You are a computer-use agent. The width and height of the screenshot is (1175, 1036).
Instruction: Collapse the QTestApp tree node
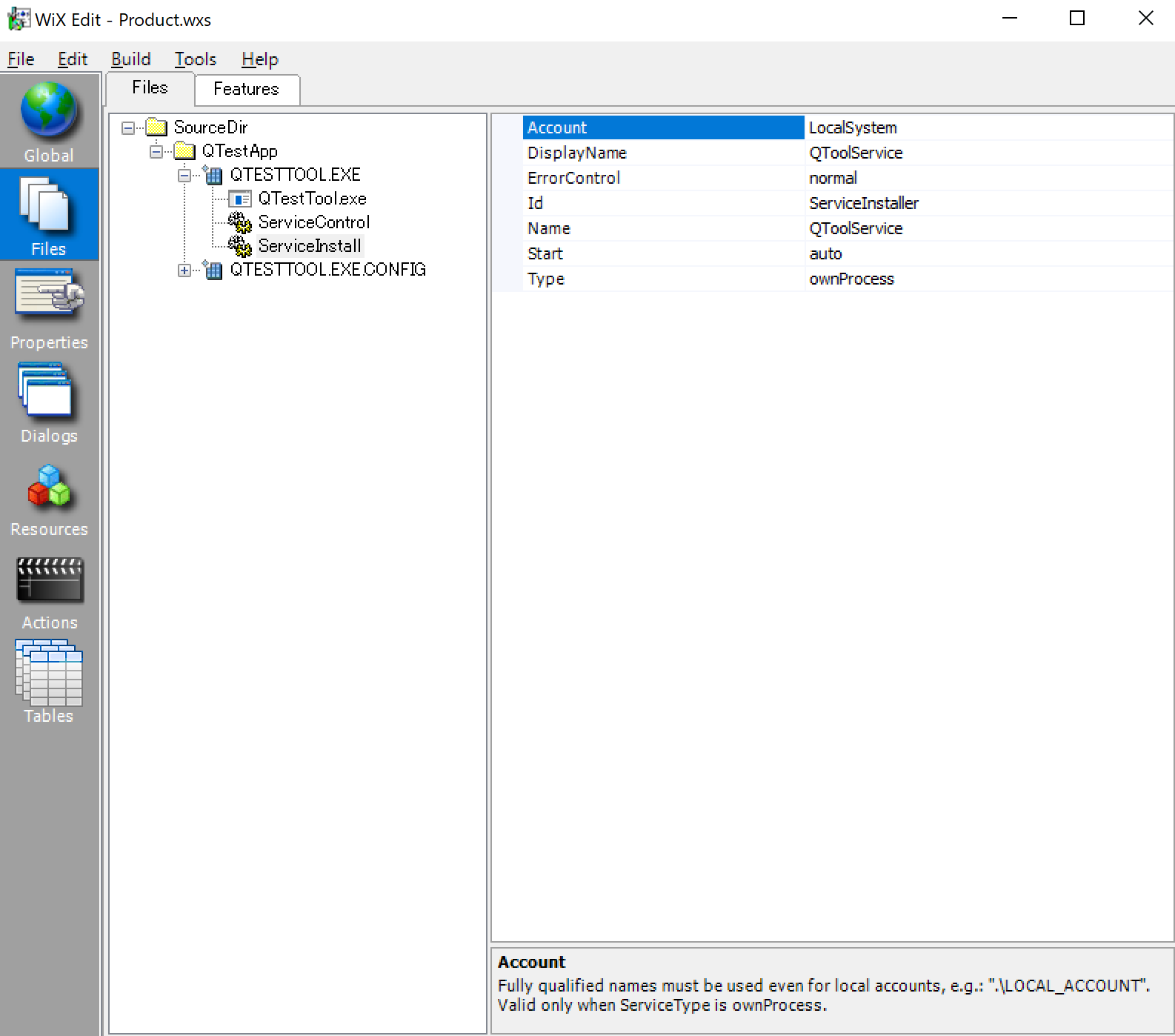tap(156, 152)
